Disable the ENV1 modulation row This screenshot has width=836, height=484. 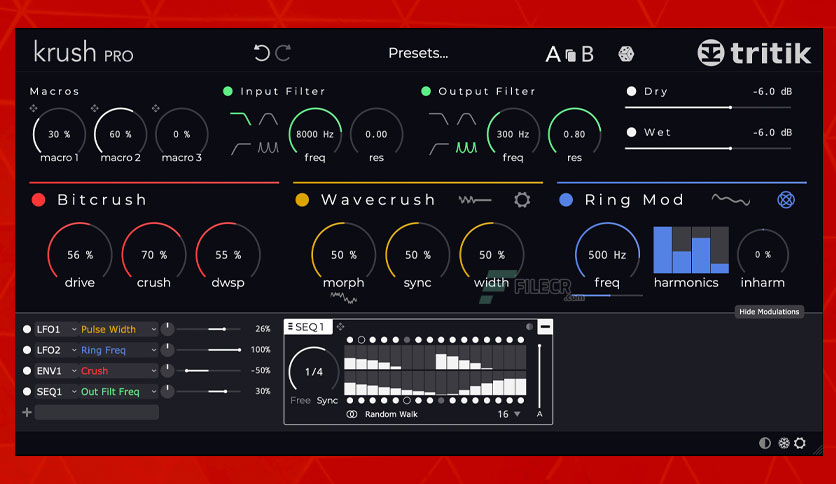click(27, 370)
